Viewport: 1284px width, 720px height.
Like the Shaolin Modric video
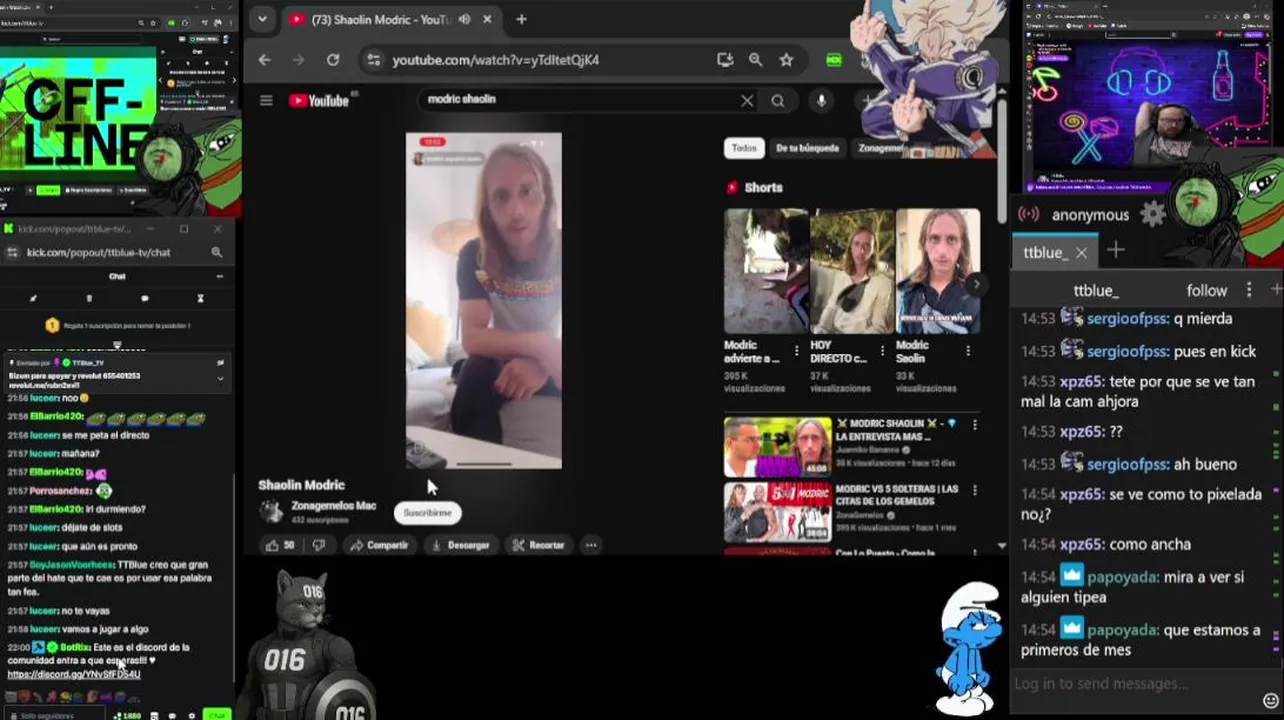(x=280, y=545)
